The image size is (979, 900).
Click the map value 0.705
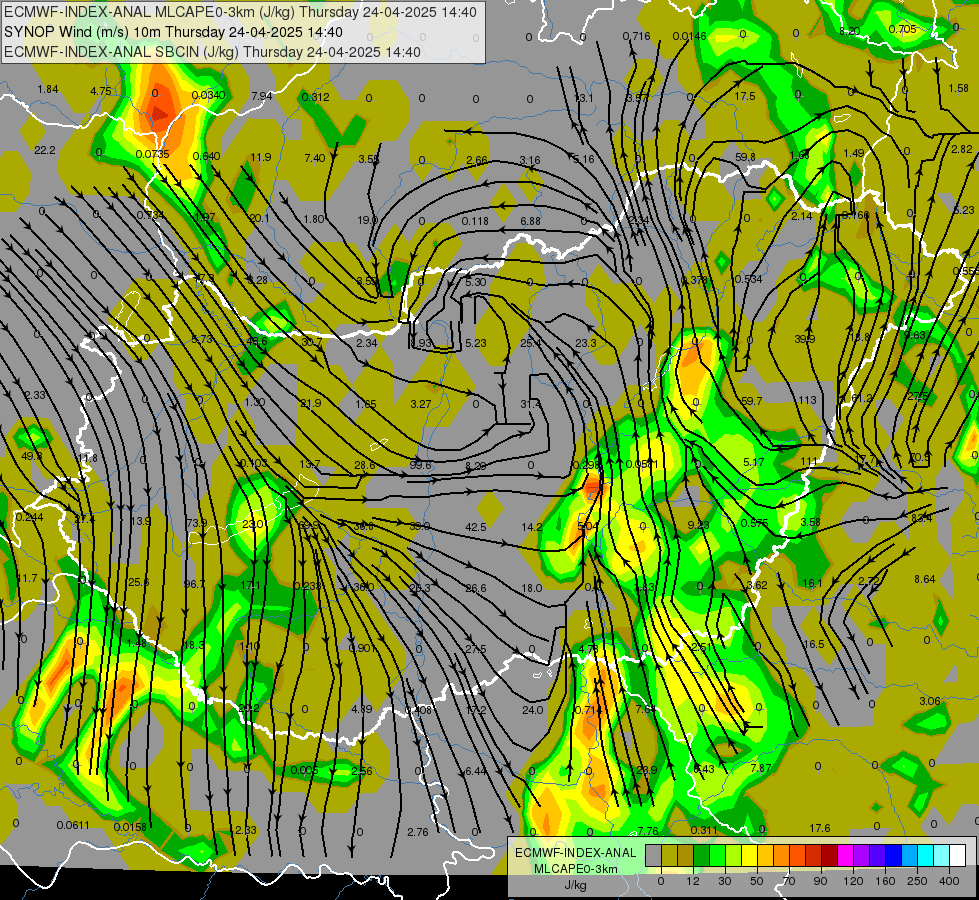902,29
